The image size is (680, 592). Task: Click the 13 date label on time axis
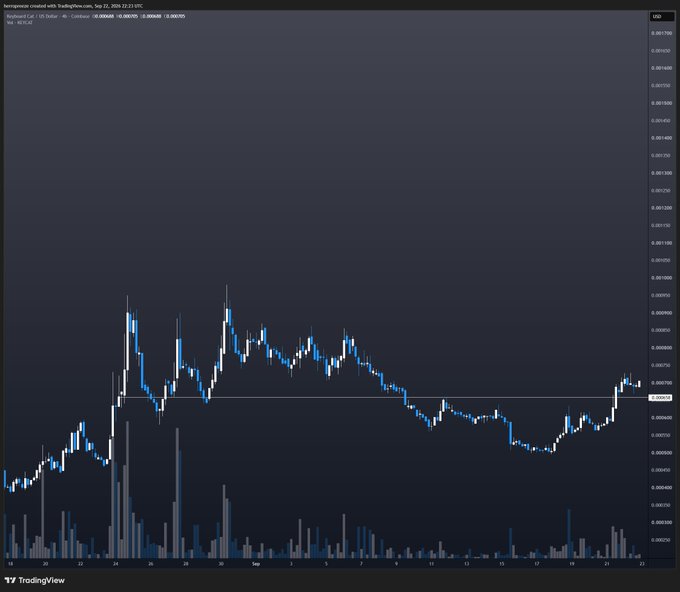pyautogui.click(x=466, y=564)
